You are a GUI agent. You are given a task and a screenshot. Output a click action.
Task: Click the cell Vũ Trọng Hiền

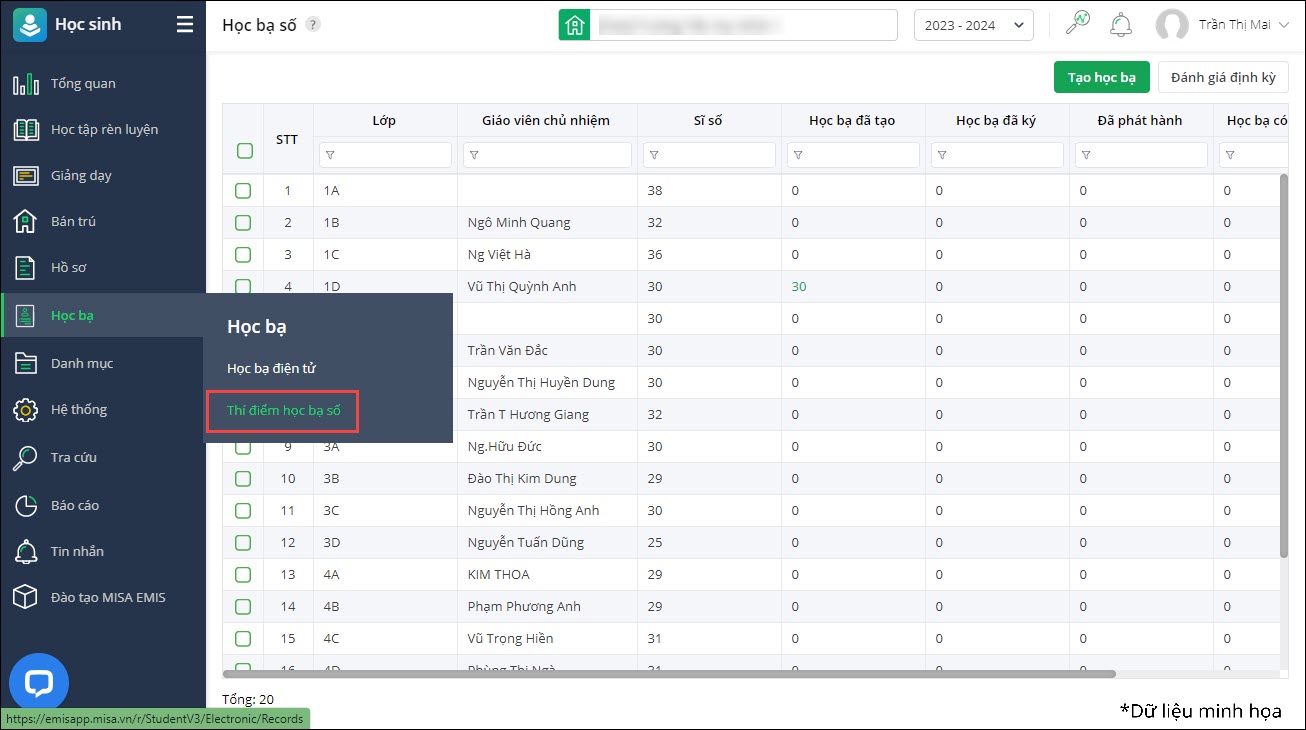pyautogui.click(x=510, y=638)
